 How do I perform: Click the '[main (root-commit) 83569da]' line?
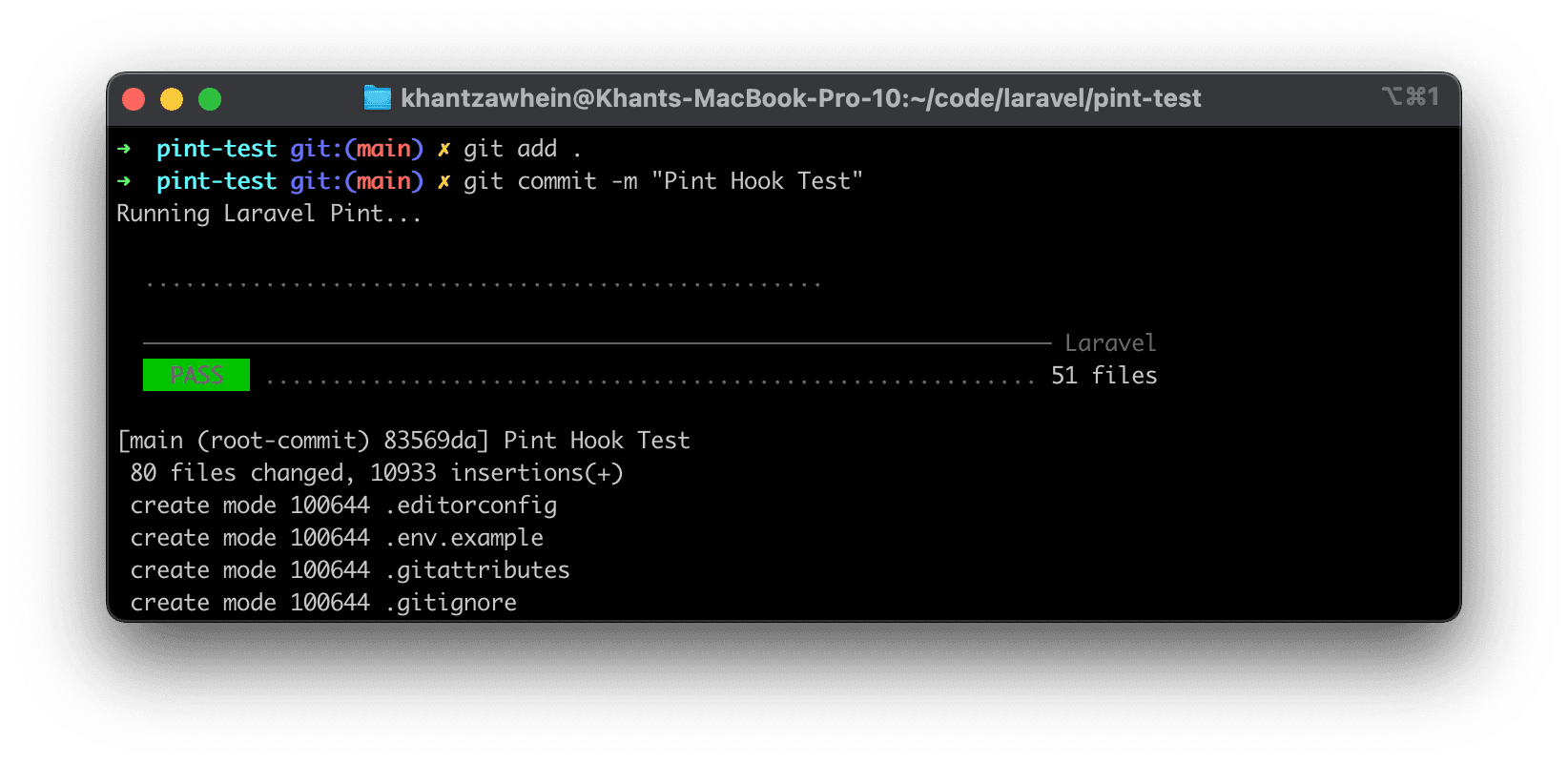point(402,441)
